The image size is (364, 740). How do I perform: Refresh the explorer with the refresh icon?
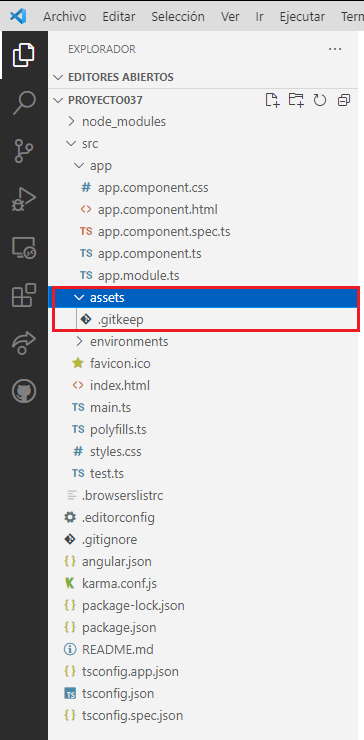[x=320, y=100]
